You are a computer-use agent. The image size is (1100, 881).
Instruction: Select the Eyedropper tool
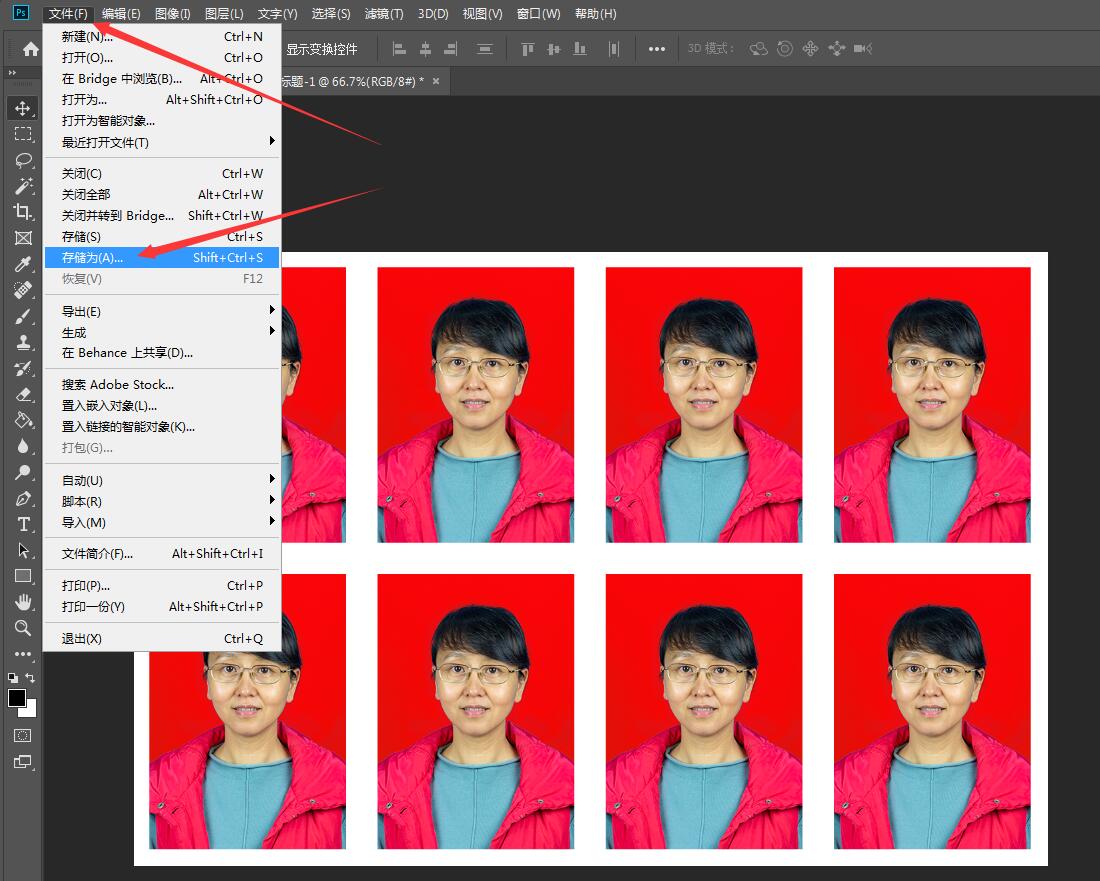22,264
